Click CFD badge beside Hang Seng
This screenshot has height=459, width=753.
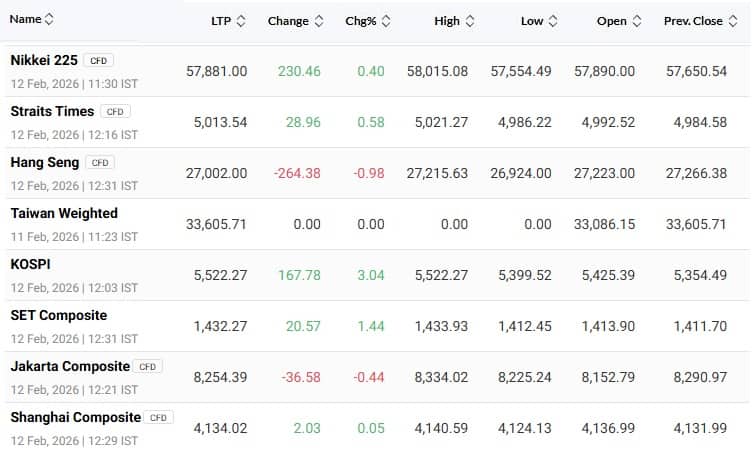100,163
